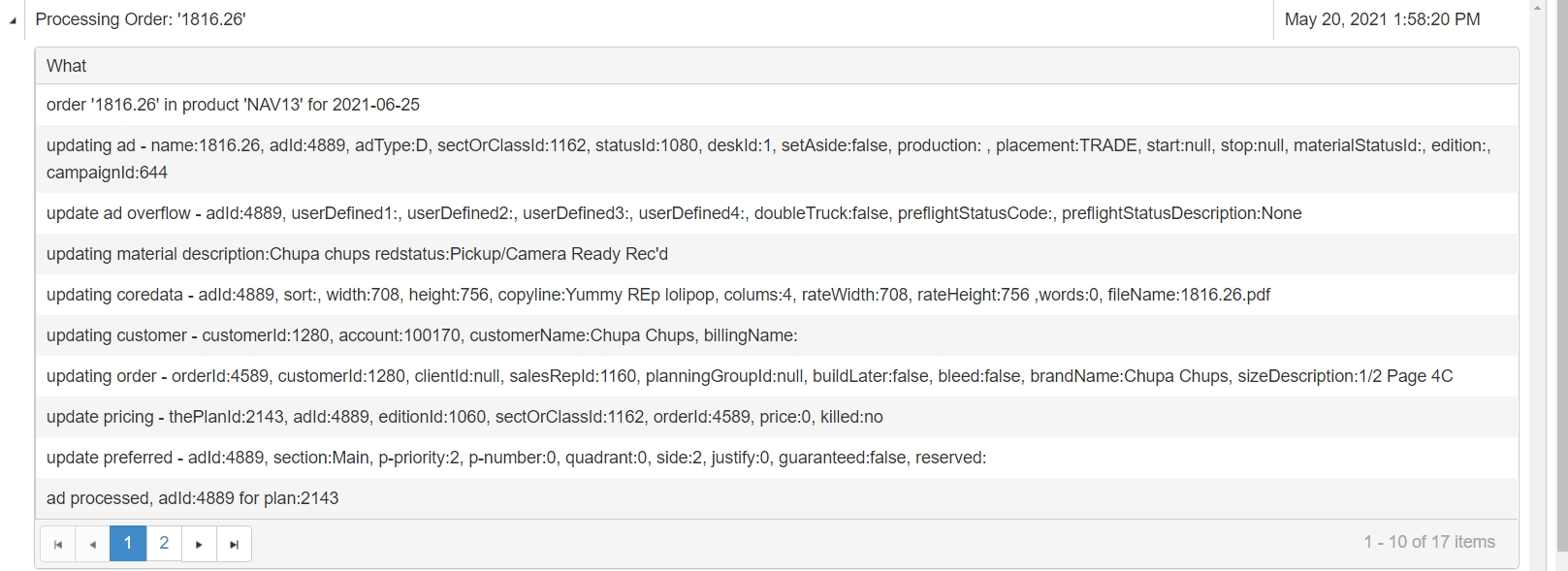Select the 'updating customer' log row

(x=422, y=335)
